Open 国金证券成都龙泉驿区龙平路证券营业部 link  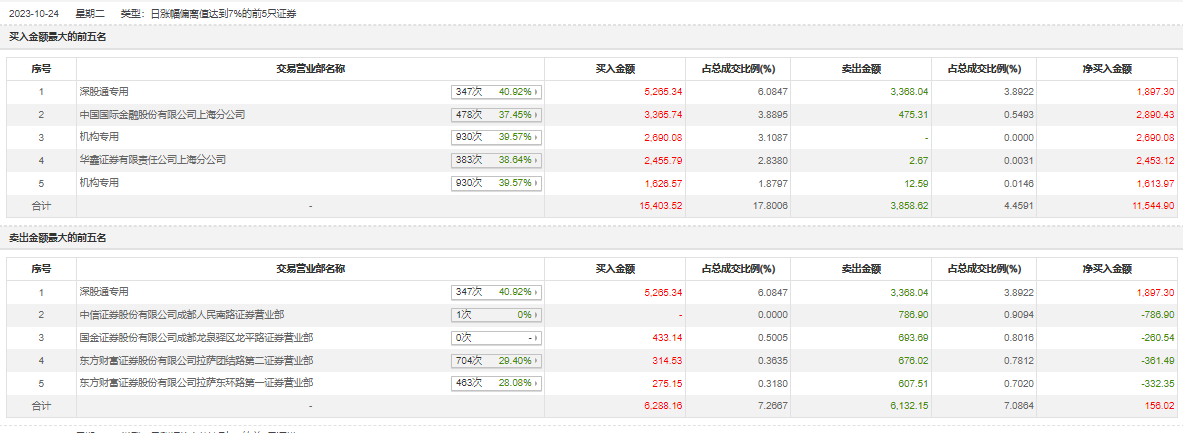[x=196, y=338]
